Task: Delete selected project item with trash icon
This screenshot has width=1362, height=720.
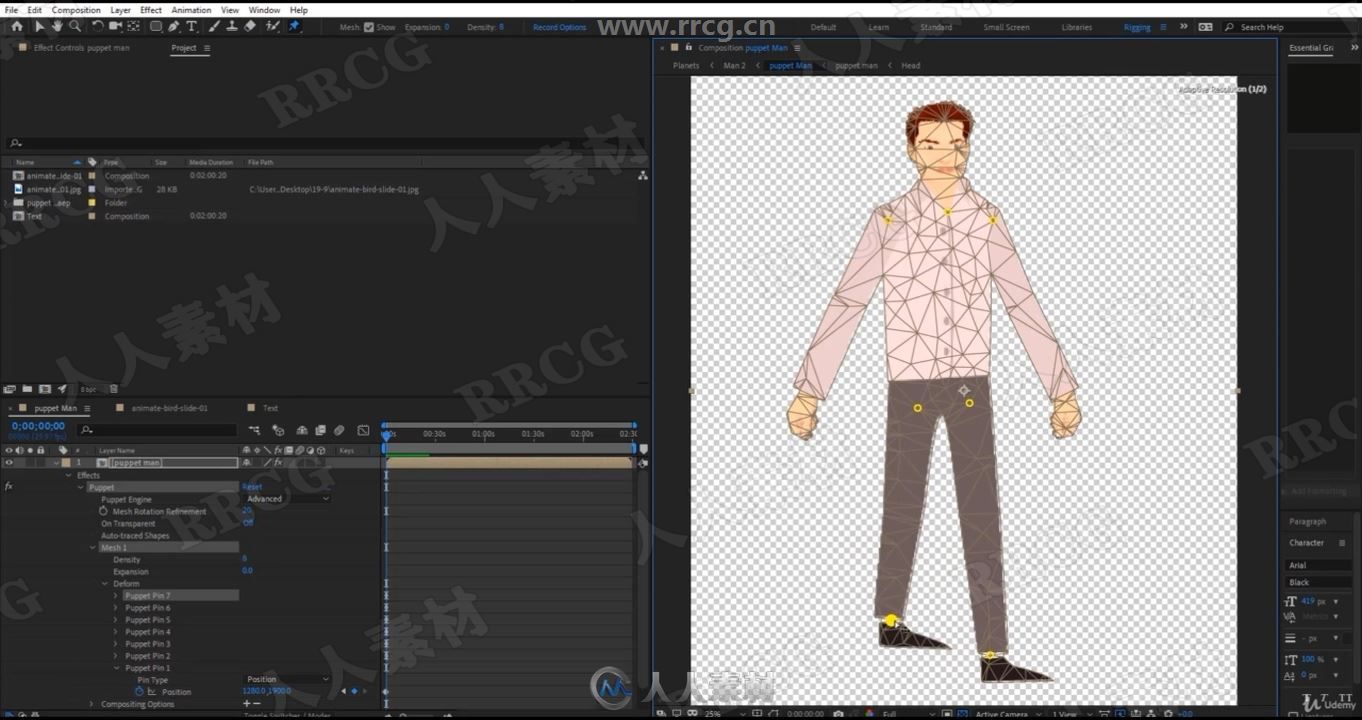Action: coord(113,389)
